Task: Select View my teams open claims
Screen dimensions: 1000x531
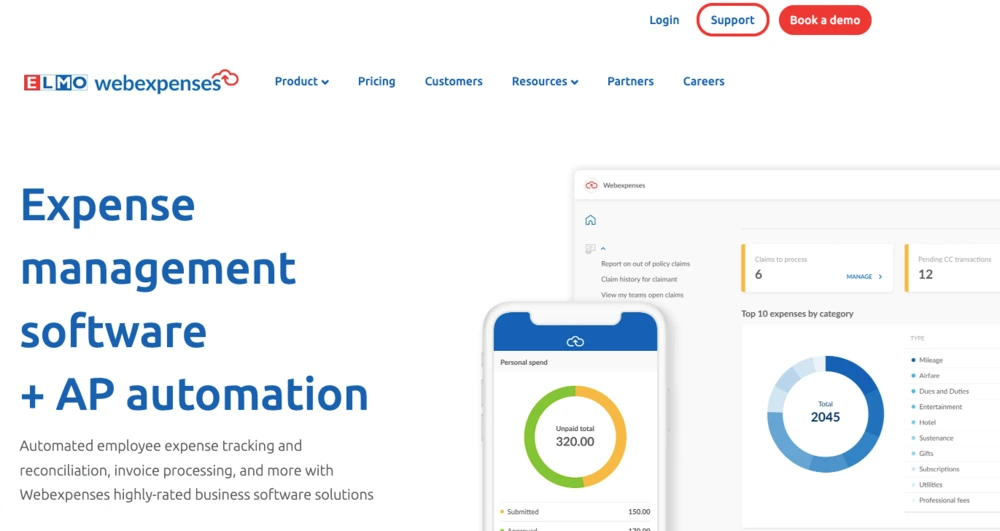Action: point(642,295)
